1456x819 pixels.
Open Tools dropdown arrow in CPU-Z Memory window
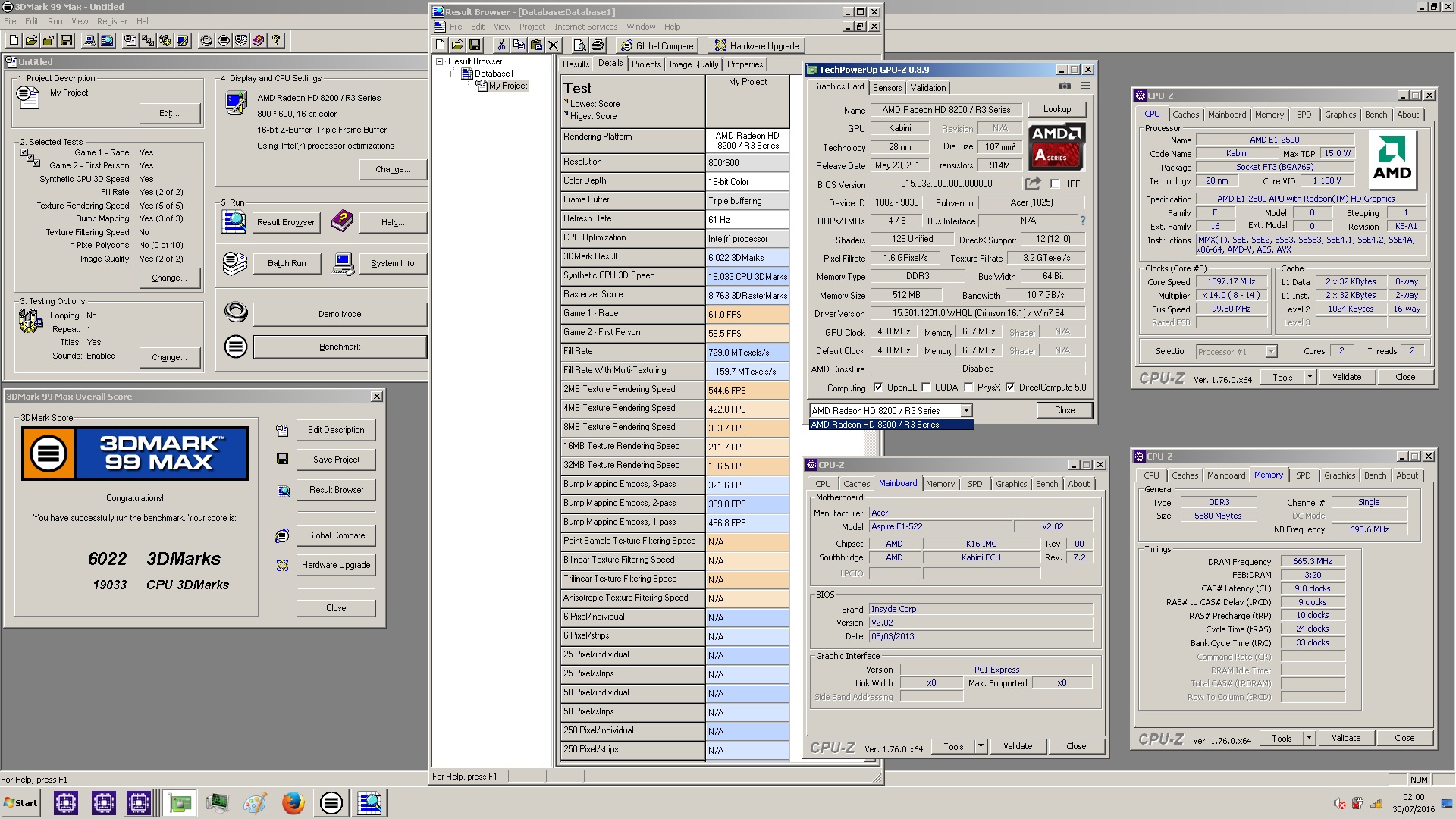click(1308, 738)
